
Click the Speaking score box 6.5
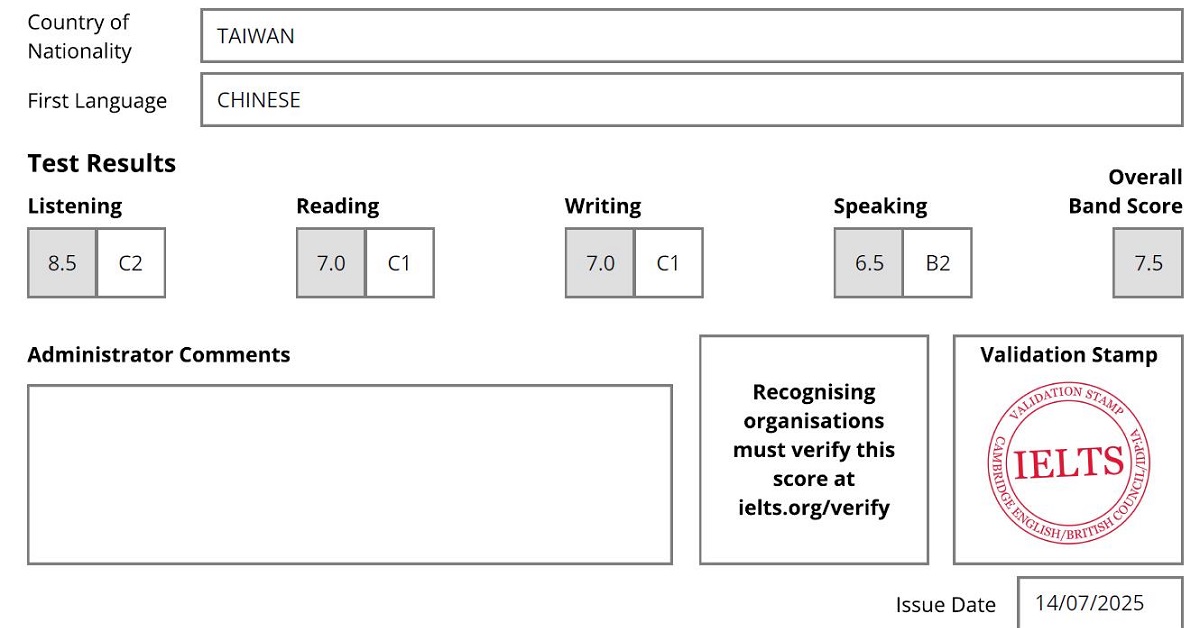tap(869, 263)
